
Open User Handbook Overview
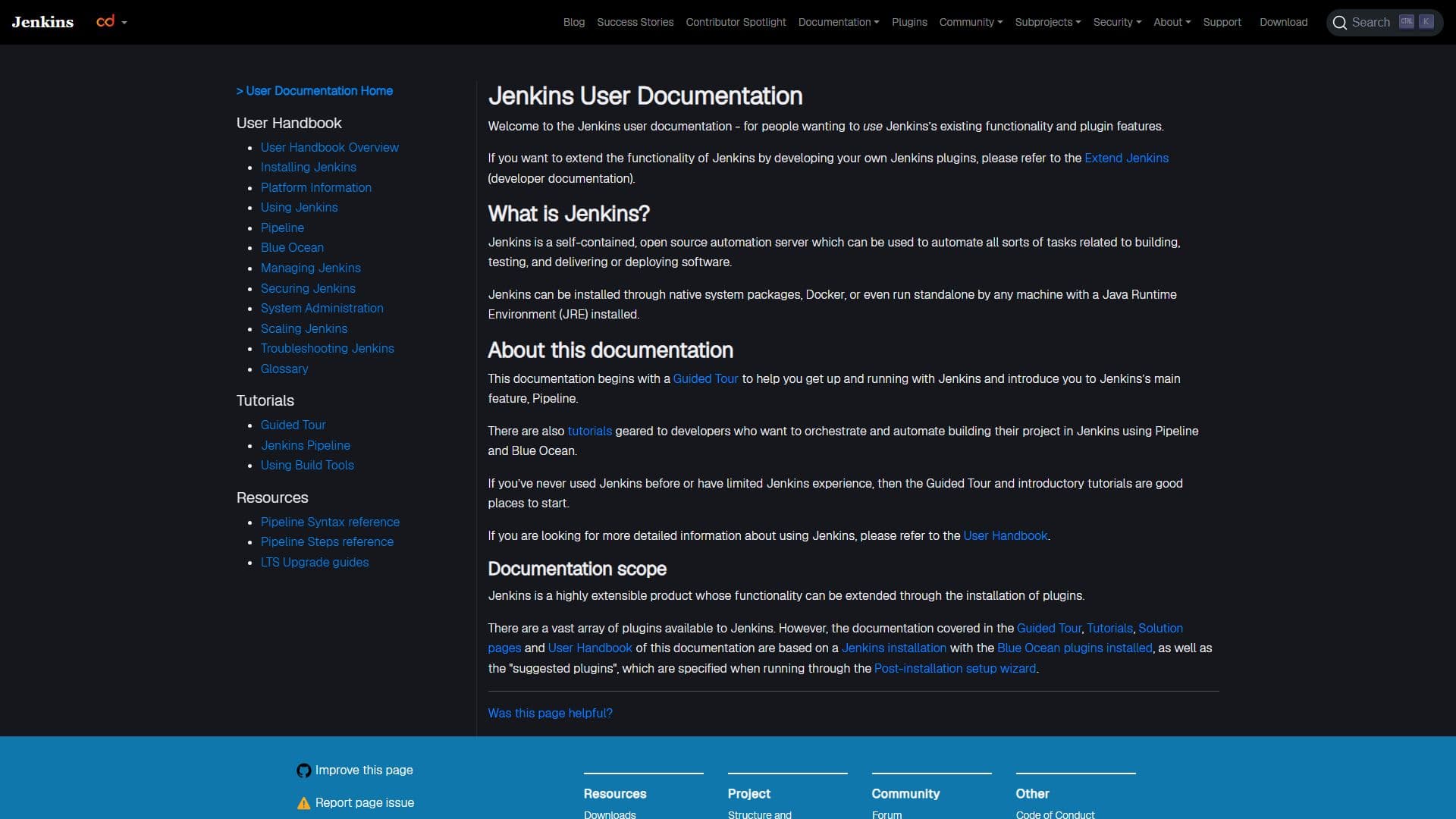(329, 147)
